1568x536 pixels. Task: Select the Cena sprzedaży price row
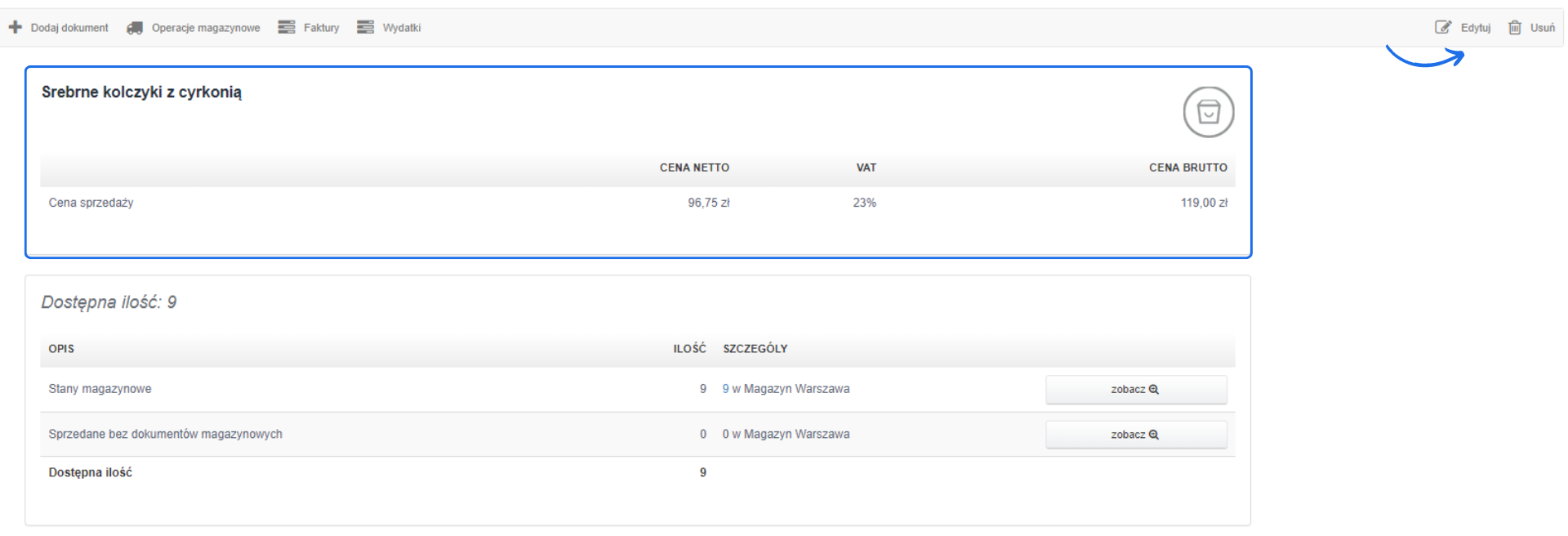click(x=91, y=203)
